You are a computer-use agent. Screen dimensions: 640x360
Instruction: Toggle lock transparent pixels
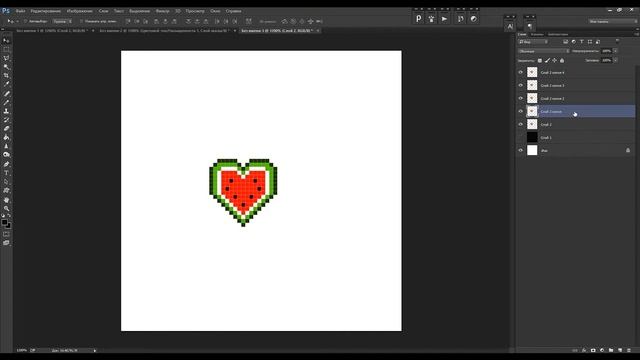540,60
